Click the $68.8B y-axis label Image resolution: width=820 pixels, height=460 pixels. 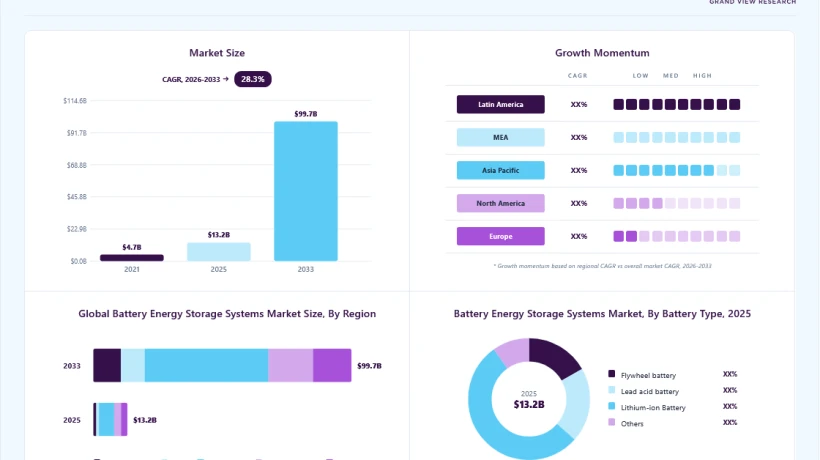(76, 165)
